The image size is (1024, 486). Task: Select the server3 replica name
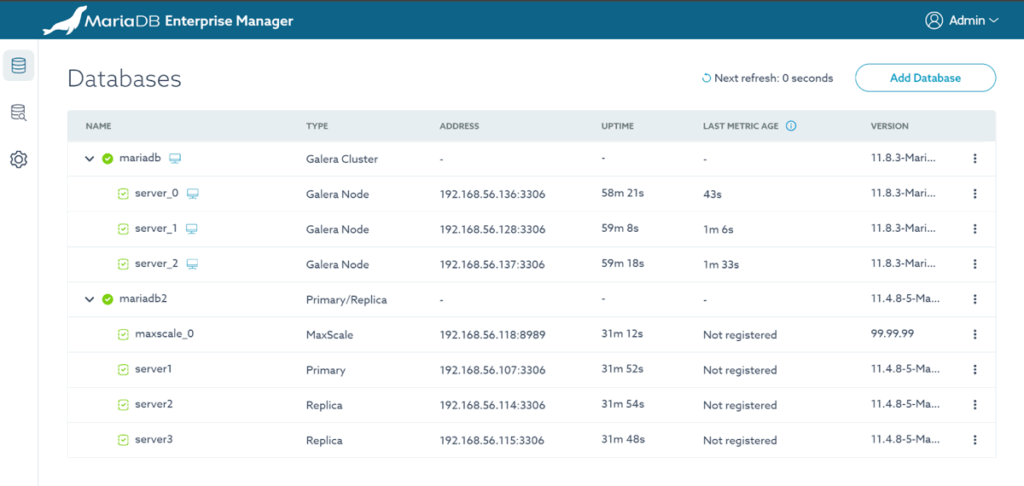pos(154,440)
